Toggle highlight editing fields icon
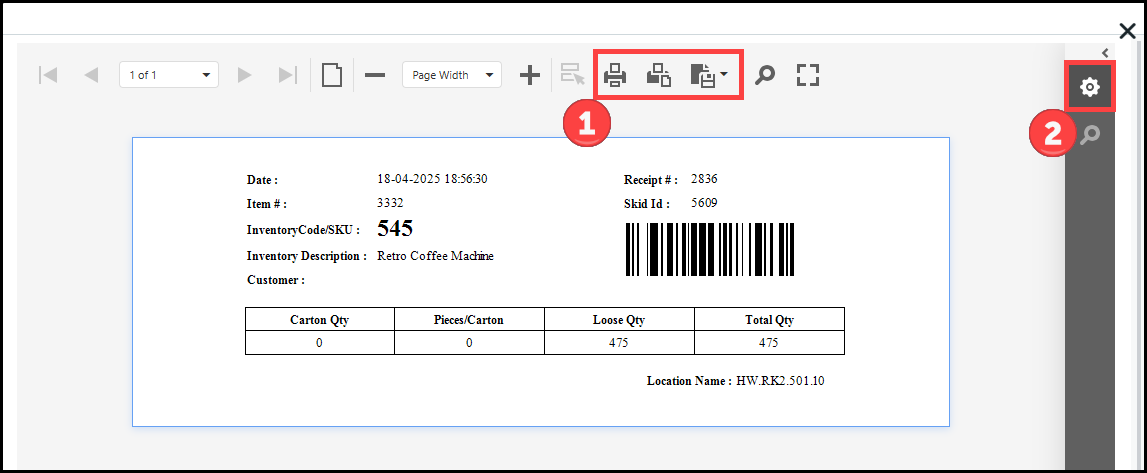 coord(573,75)
